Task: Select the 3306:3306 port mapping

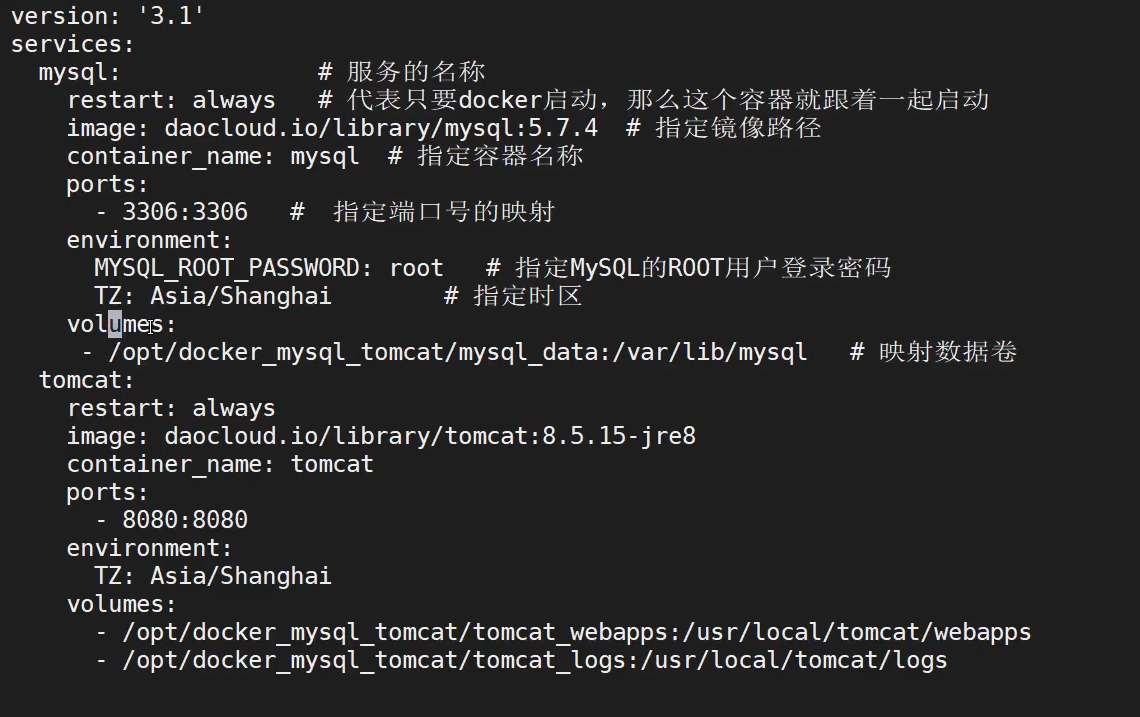Action: pyautogui.click(x=185, y=212)
